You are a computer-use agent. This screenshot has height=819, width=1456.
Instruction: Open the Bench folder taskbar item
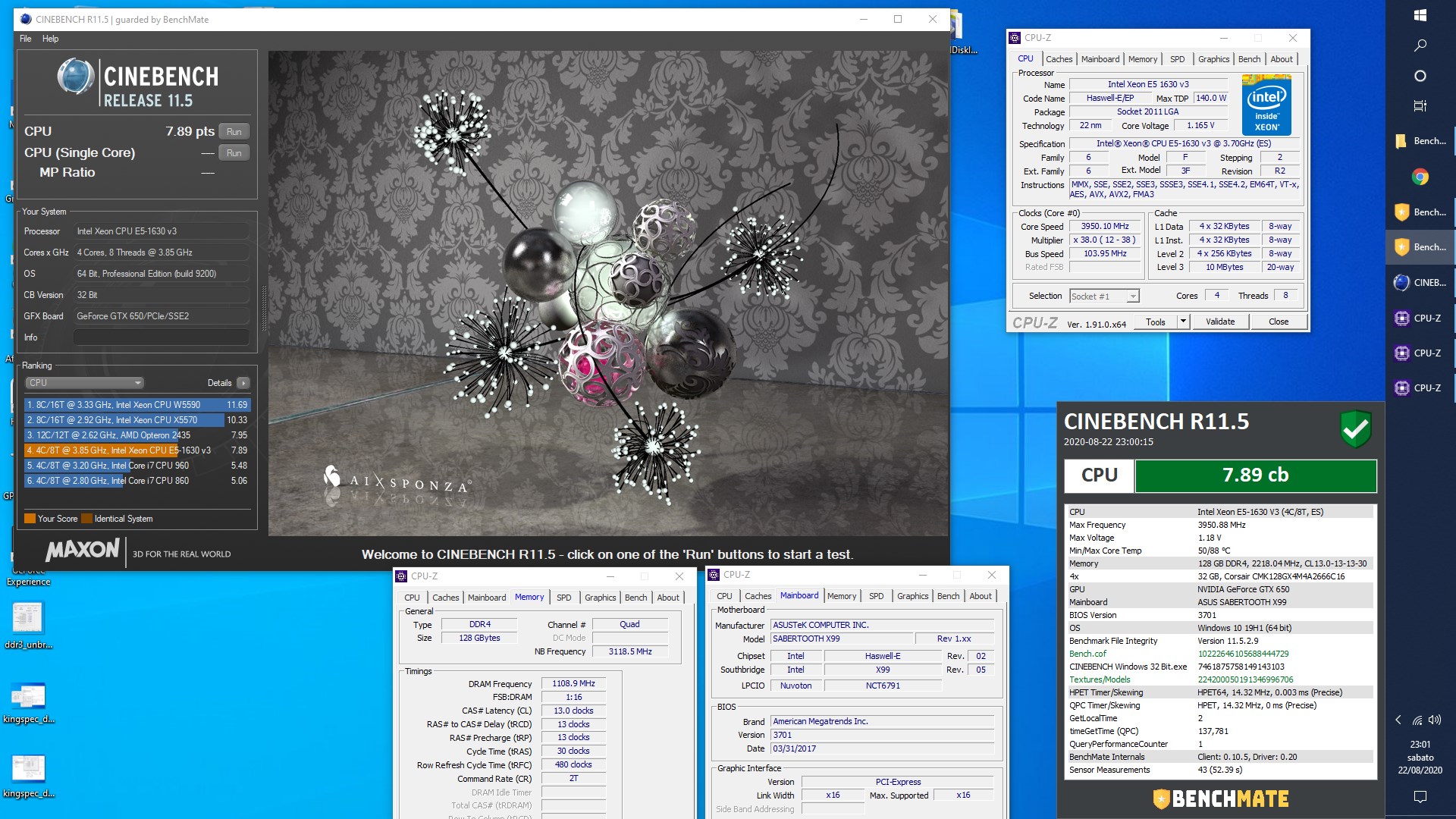tap(1420, 141)
